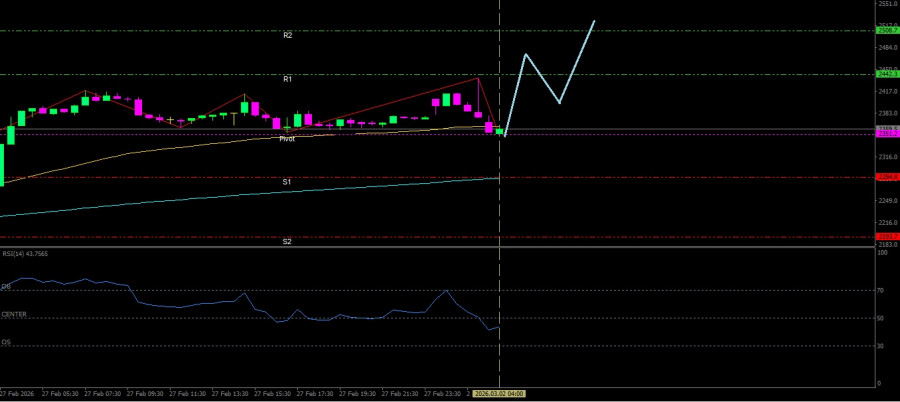Click the S1 support label
This screenshot has height=402, width=900.
point(286,182)
